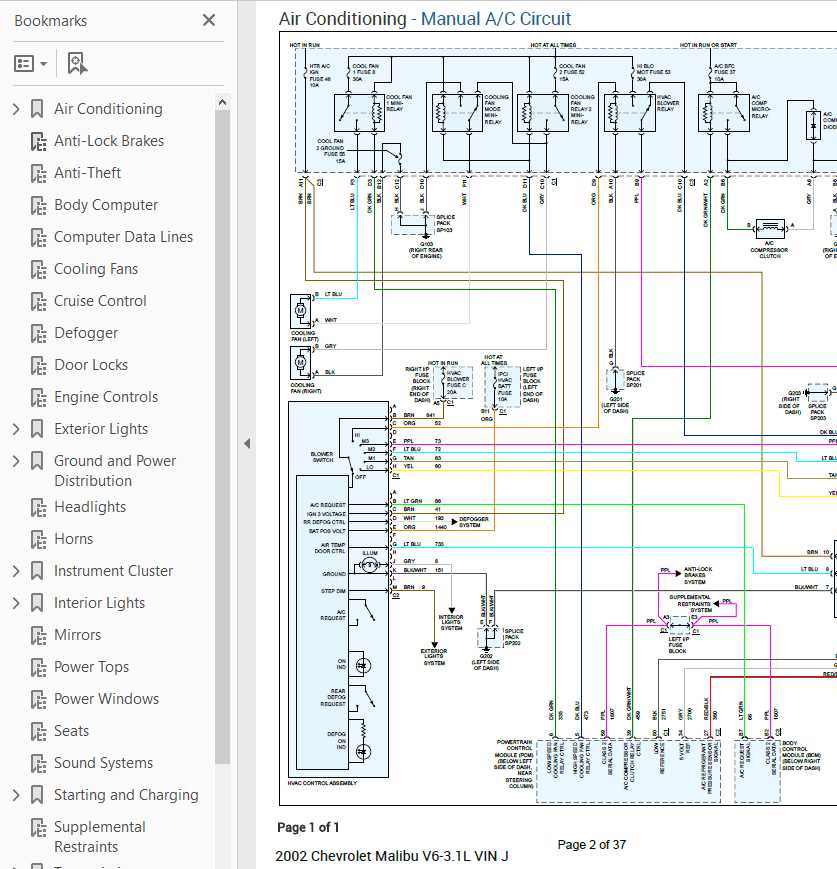
Task: Navigate to the Headlights bookmark
Action: point(90,508)
